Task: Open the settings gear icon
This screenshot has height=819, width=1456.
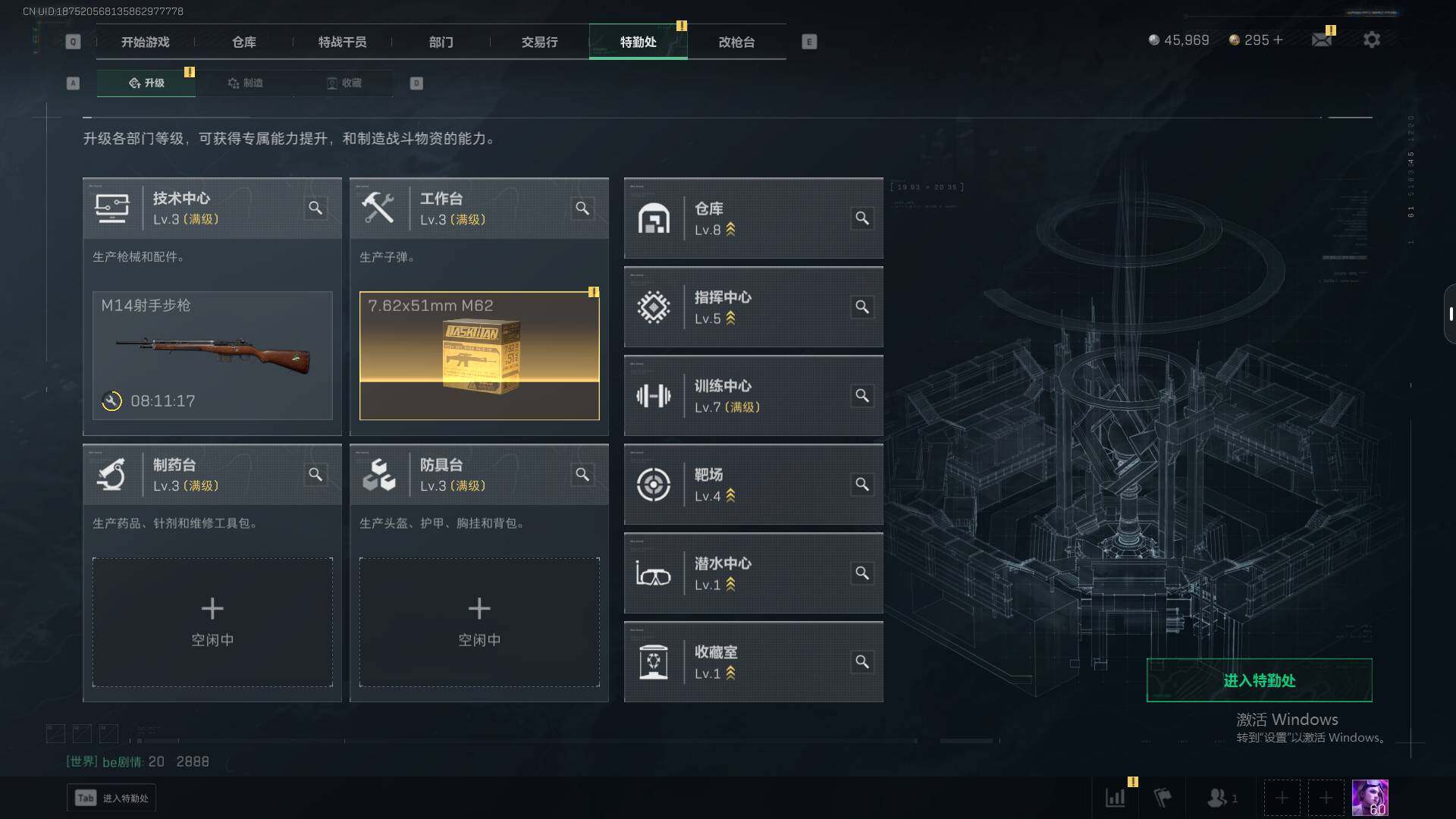Action: 1372,39
